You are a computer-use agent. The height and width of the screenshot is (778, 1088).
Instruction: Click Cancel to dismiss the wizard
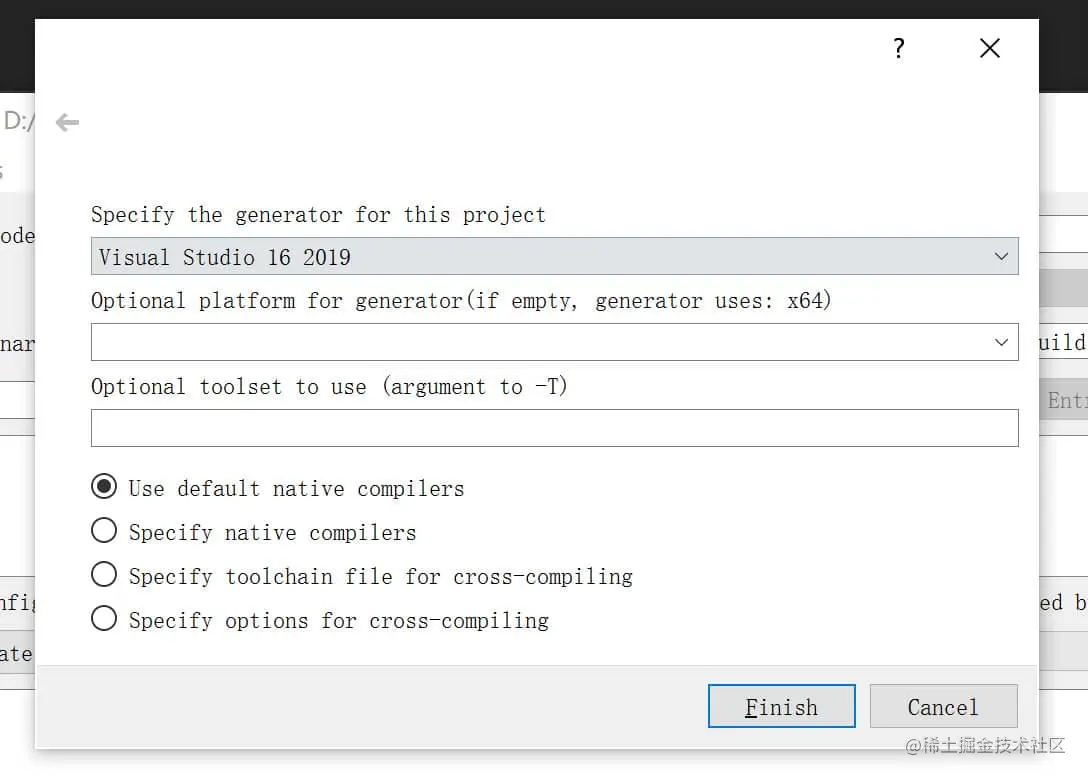[943, 706]
